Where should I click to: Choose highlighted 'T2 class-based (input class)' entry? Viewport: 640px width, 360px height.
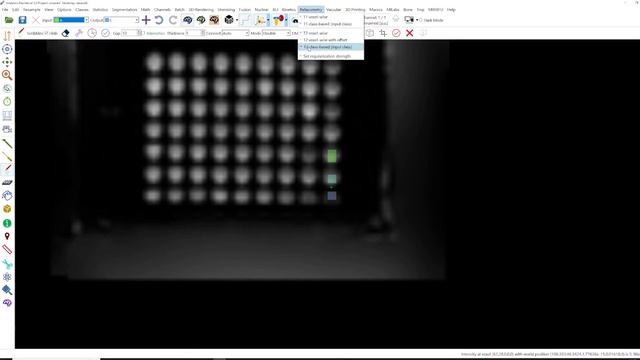(x=331, y=47)
